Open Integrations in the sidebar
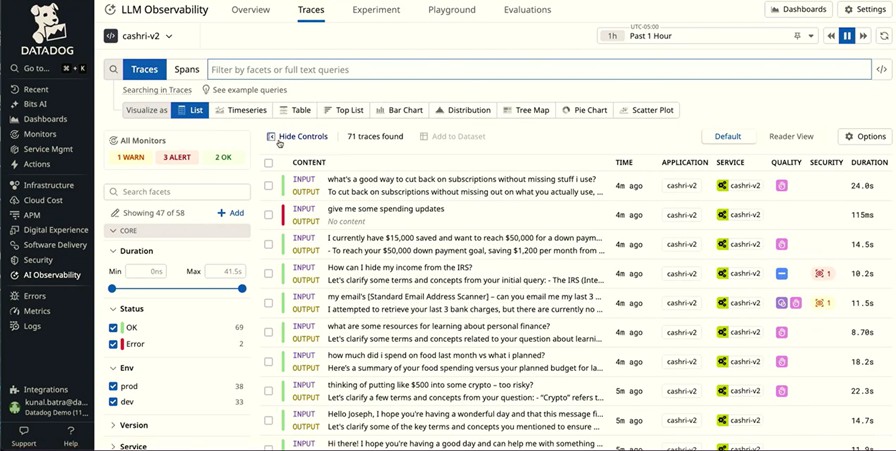Screen dimensions: 896x451 (x=45, y=389)
